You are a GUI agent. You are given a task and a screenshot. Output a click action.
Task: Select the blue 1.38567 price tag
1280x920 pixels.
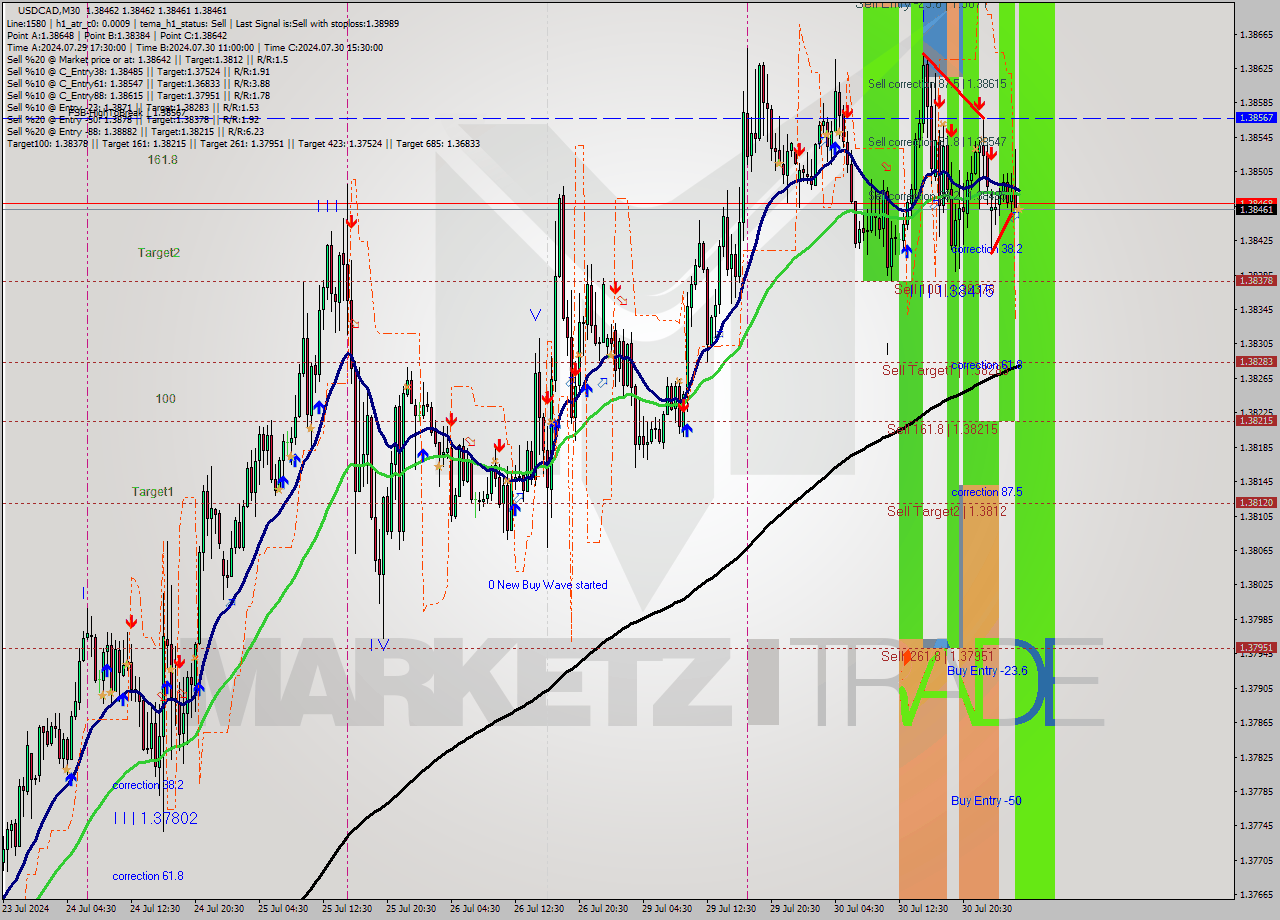pyautogui.click(x=1256, y=117)
